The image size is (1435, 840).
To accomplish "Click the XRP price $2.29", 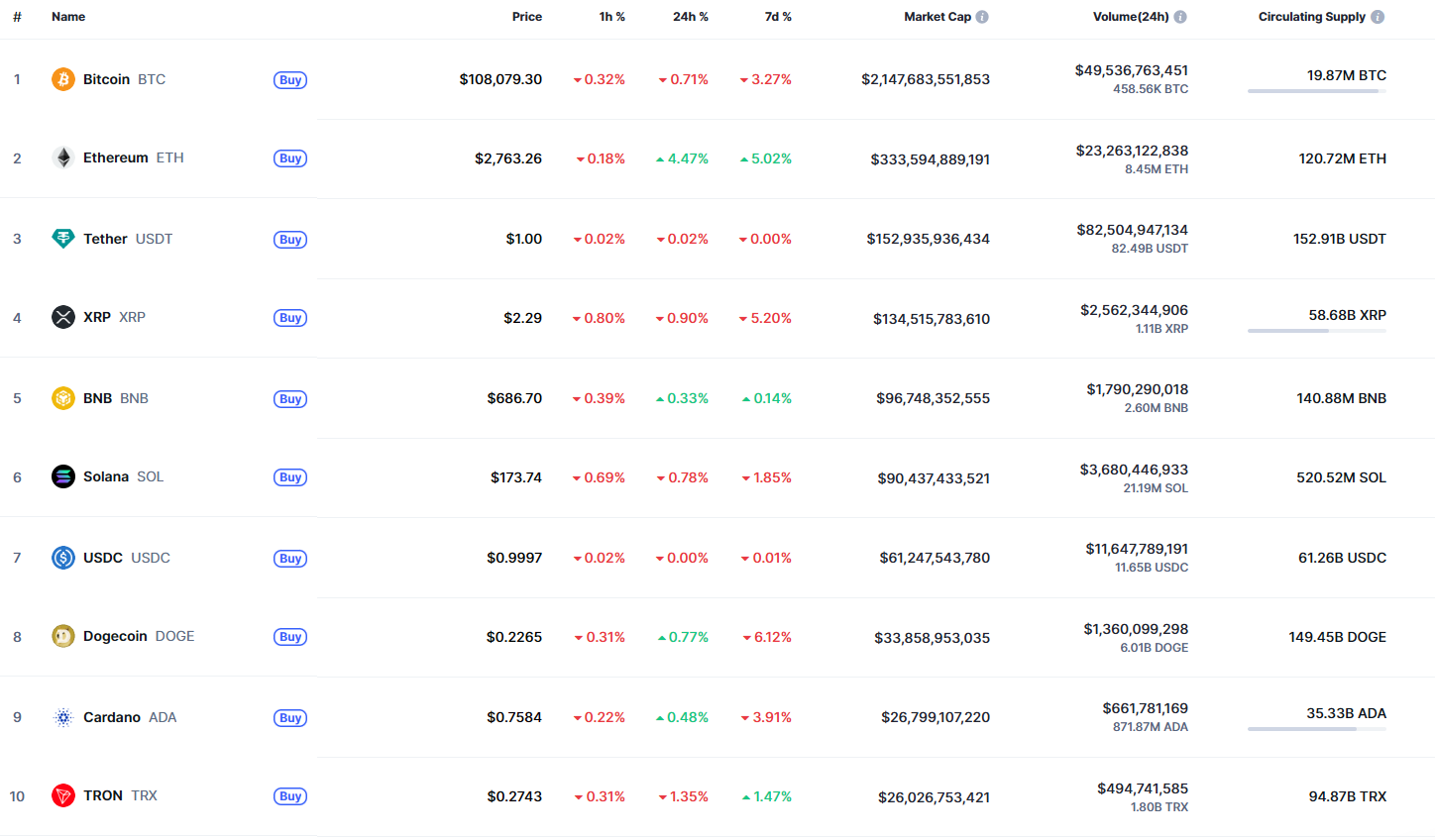I will [x=523, y=318].
